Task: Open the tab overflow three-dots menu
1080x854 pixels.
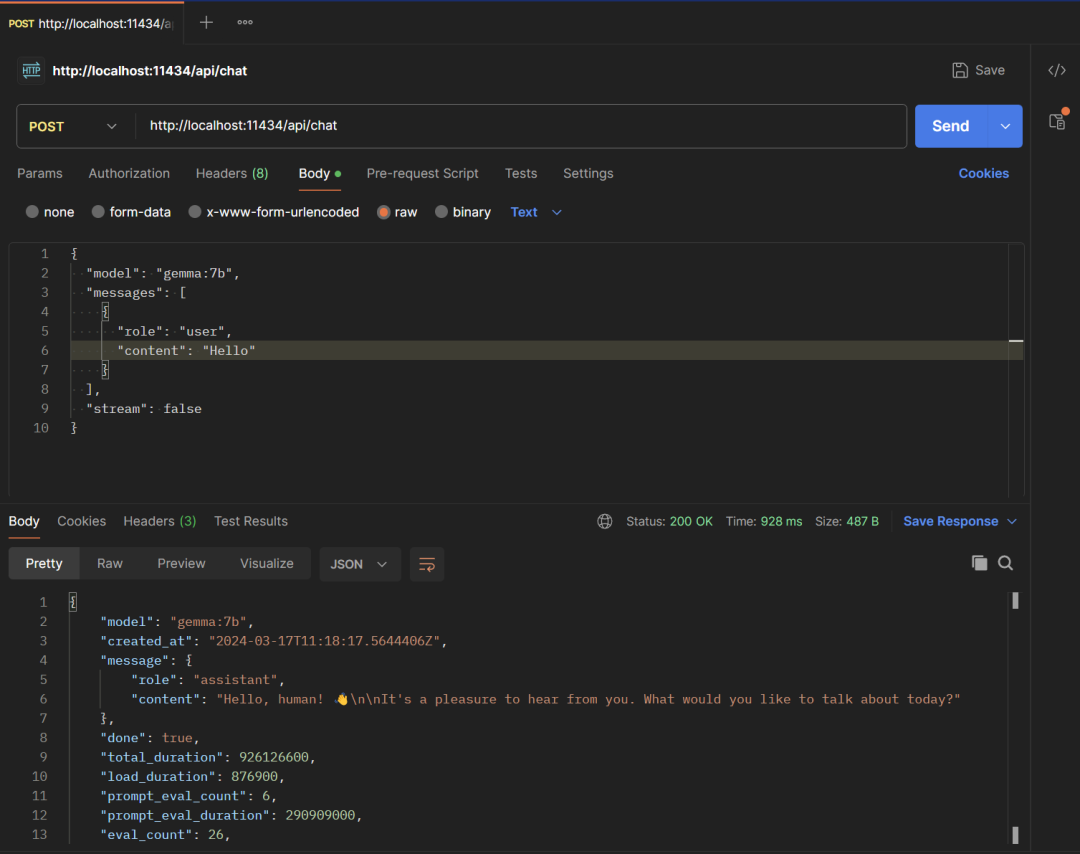Action: tap(245, 22)
